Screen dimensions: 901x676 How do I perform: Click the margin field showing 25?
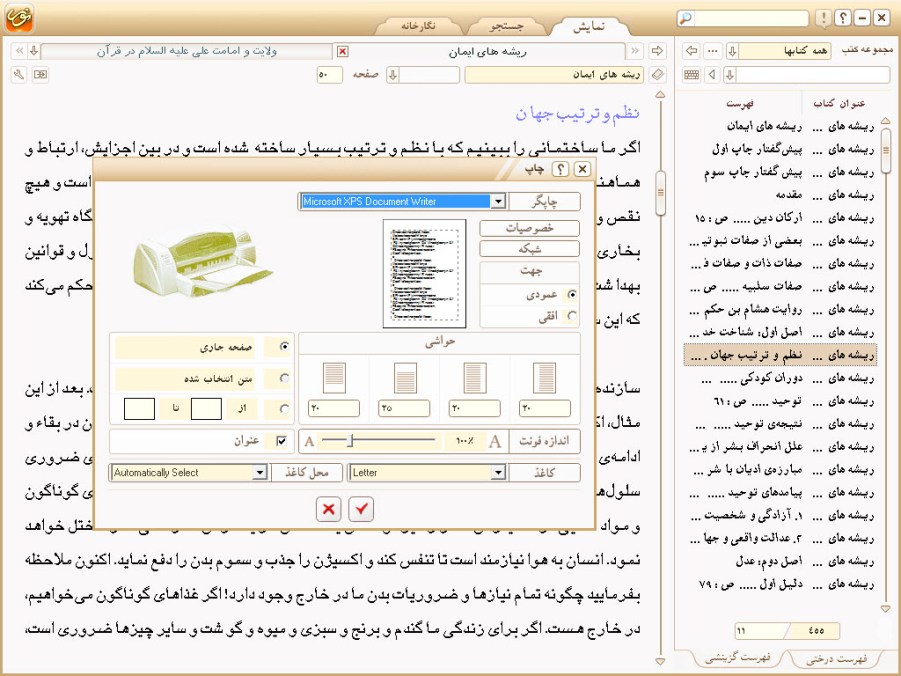[x=404, y=408]
